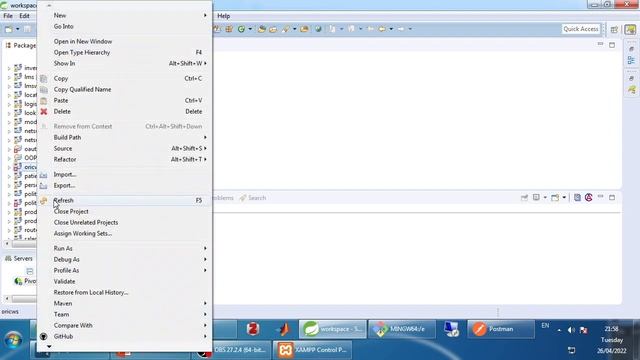640x360 pixels.
Task: Click the GitHub octocat icon
Action: coord(44,336)
